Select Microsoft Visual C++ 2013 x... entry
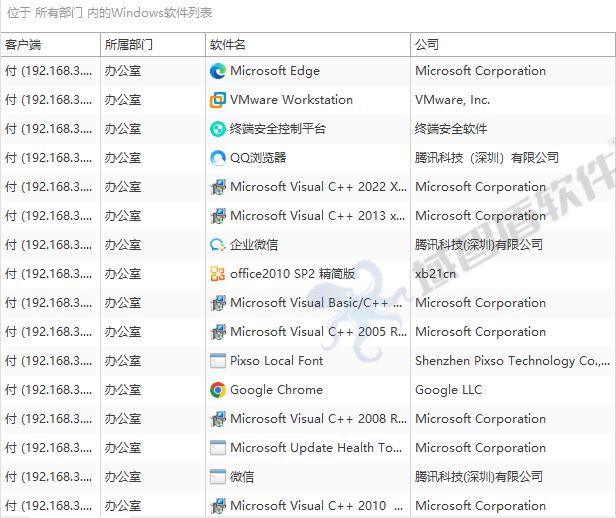The height and width of the screenshot is (518, 616). click(x=317, y=216)
